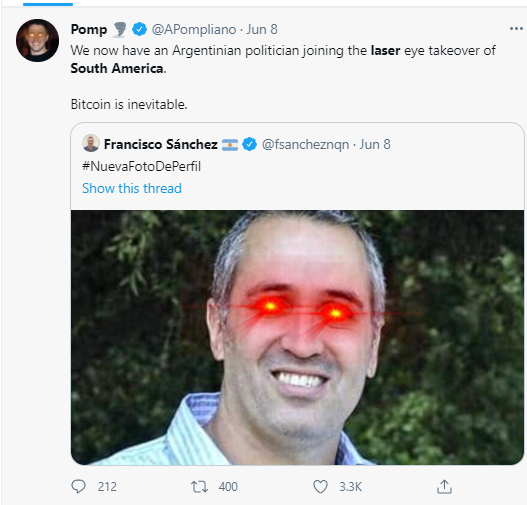527x505 pixels.
Task: Click the Show this thread link
Action: click(132, 188)
